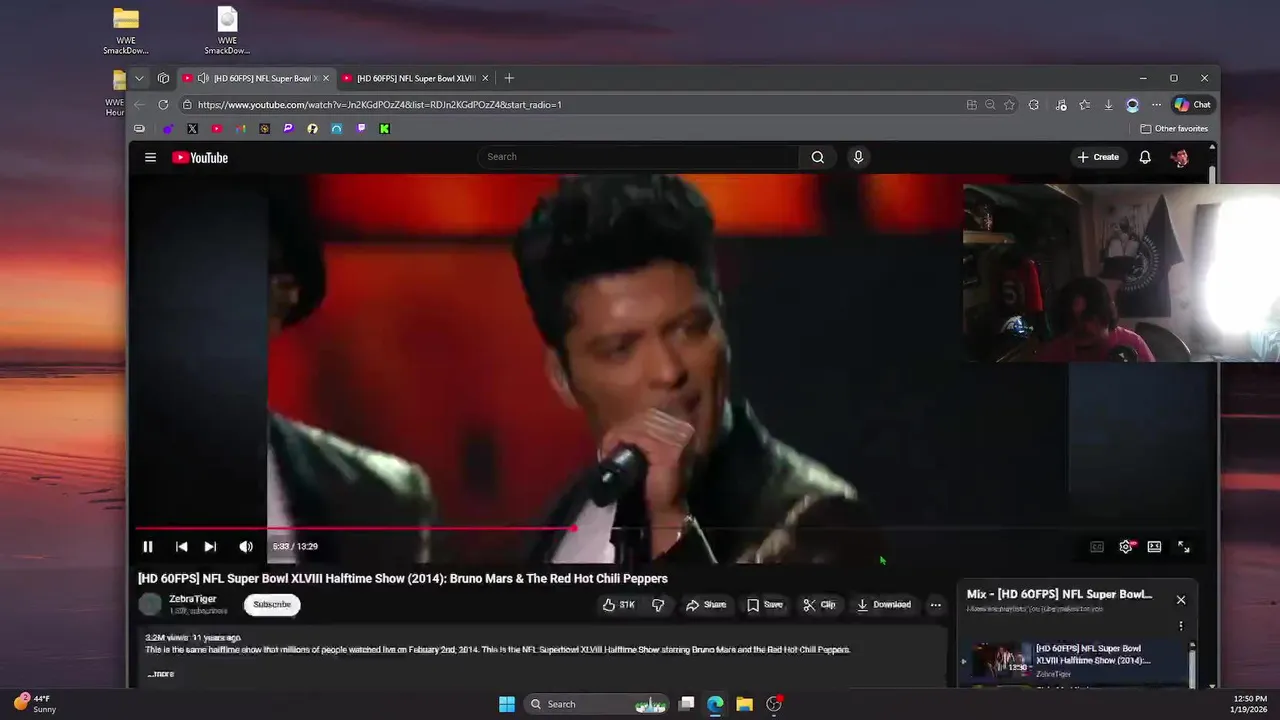Close the second browser tab
This screenshot has width=1280, height=720.
point(485,78)
